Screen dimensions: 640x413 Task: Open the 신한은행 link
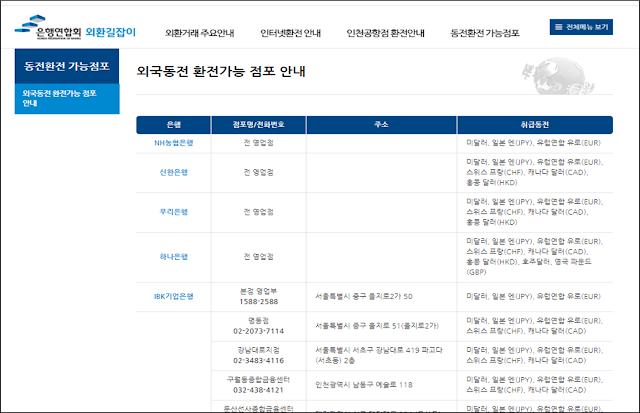(173, 172)
